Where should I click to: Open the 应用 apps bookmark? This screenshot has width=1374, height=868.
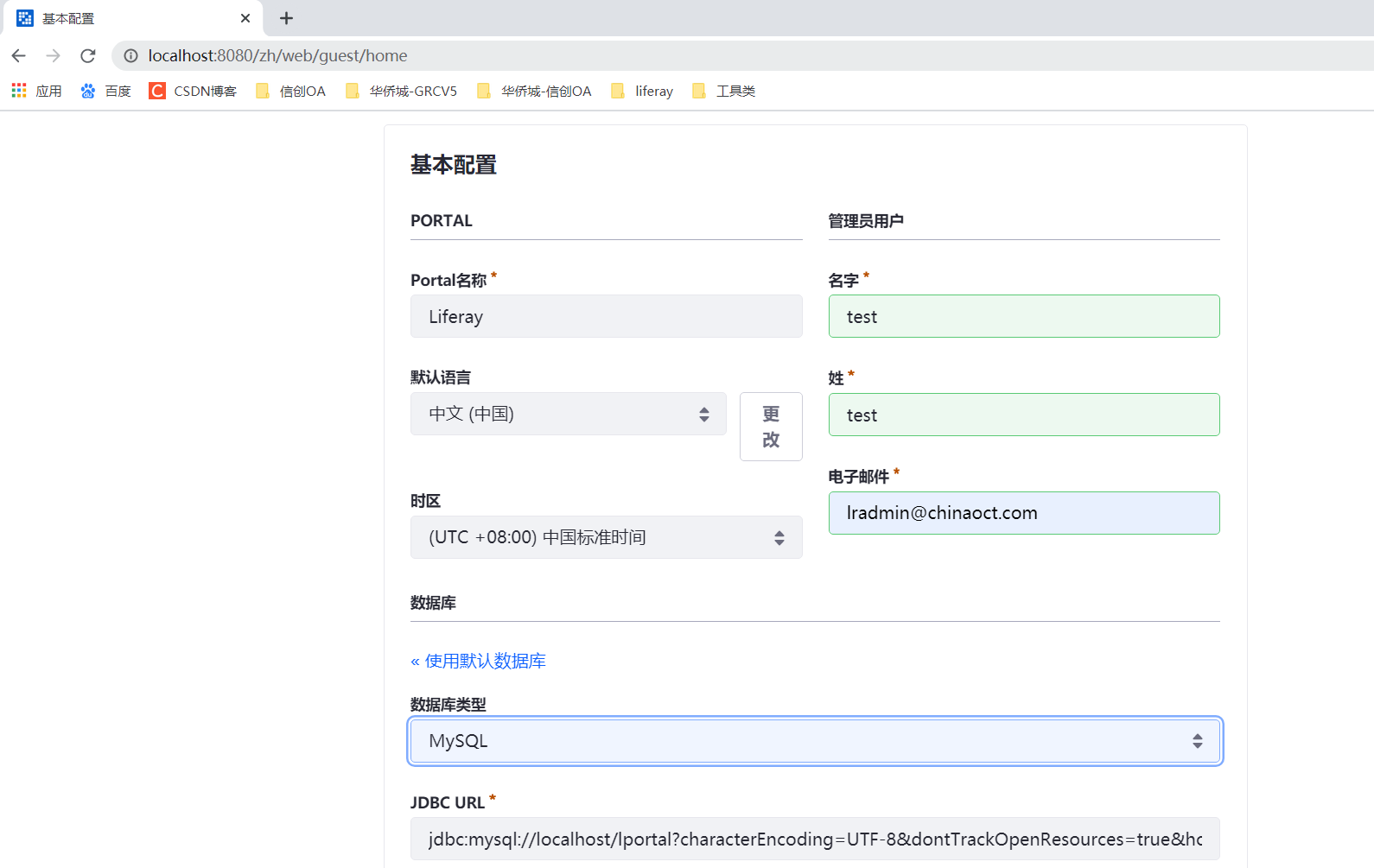(x=36, y=91)
